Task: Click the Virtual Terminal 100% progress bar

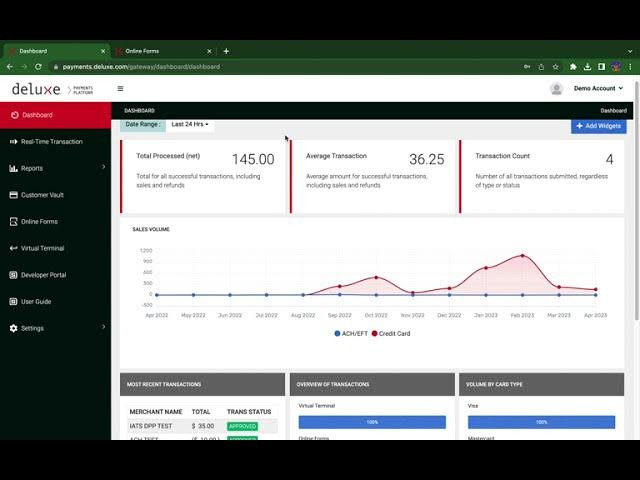Action: pos(372,422)
